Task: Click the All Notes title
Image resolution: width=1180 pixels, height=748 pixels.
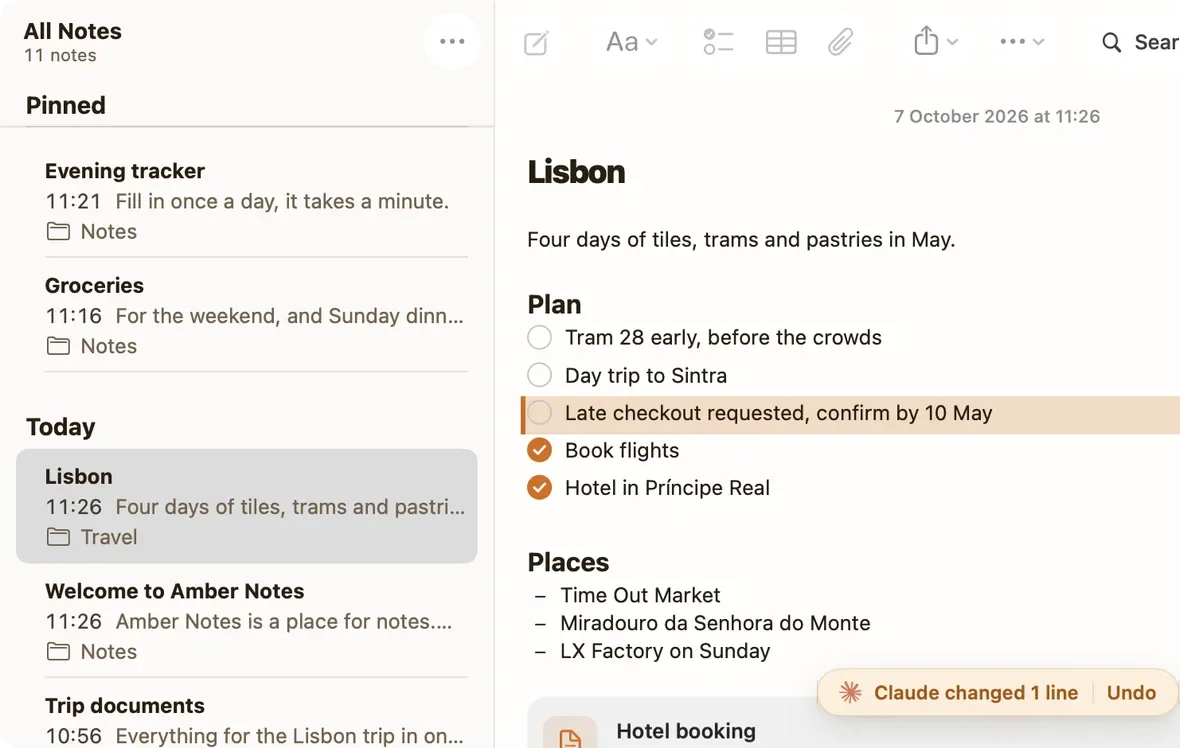Action: tap(72, 31)
